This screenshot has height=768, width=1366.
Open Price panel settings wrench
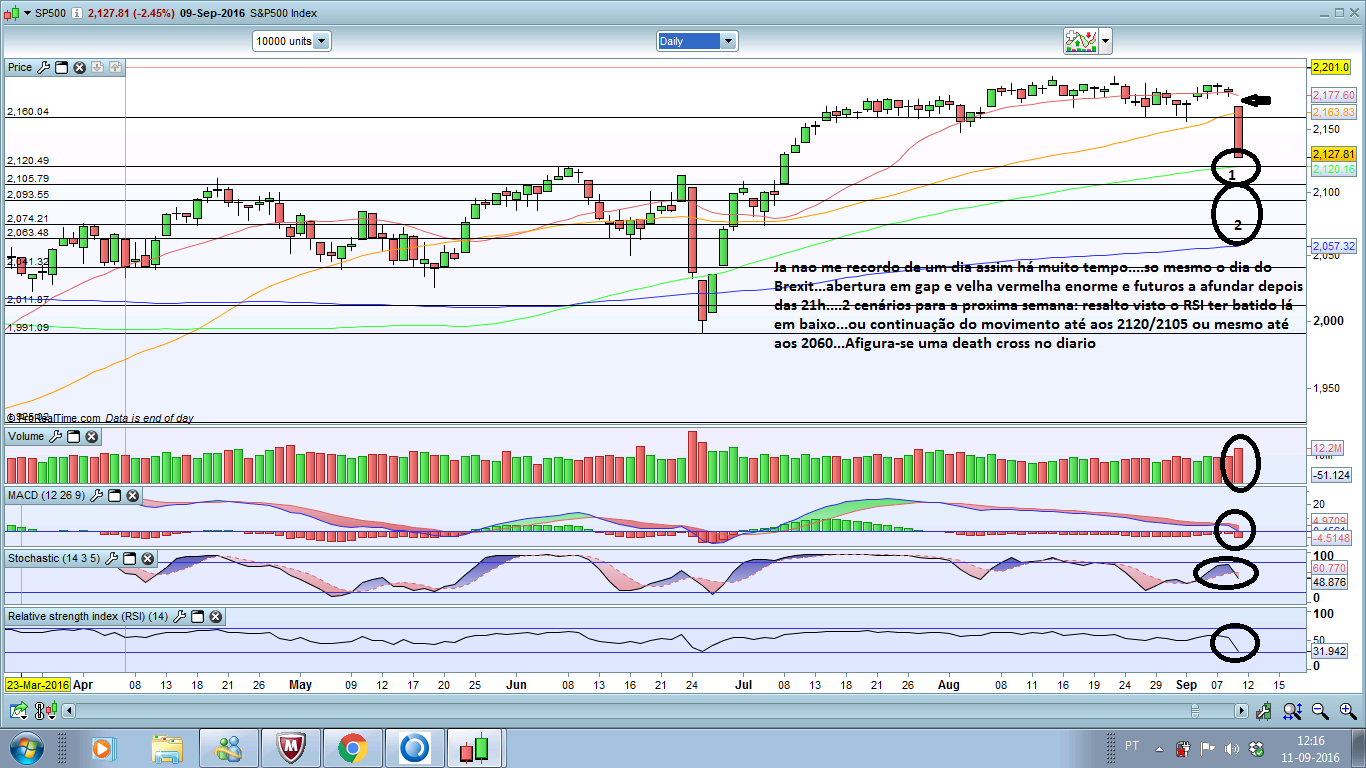(x=43, y=67)
